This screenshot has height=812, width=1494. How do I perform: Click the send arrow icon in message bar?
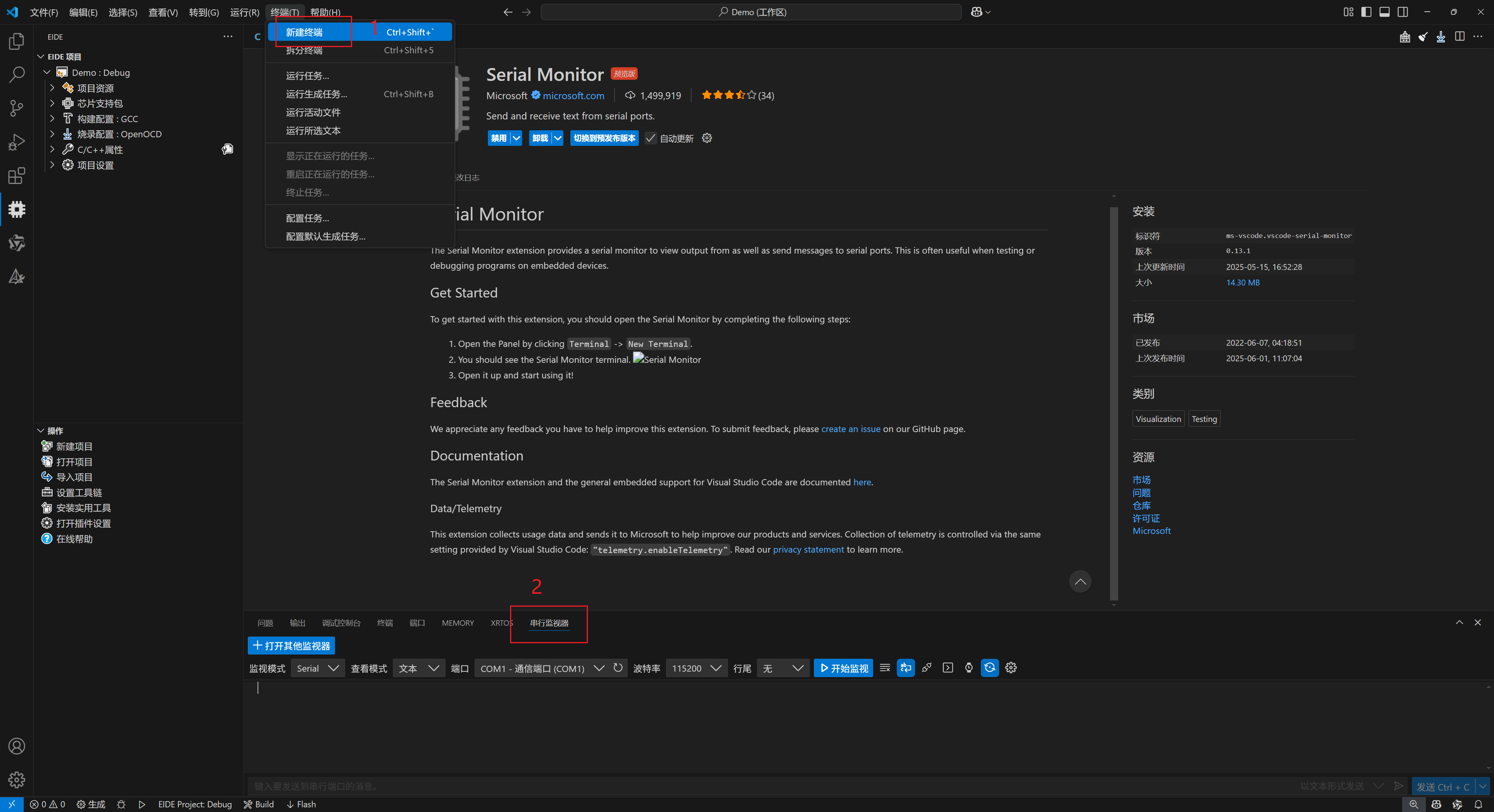(x=1398, y=786)
